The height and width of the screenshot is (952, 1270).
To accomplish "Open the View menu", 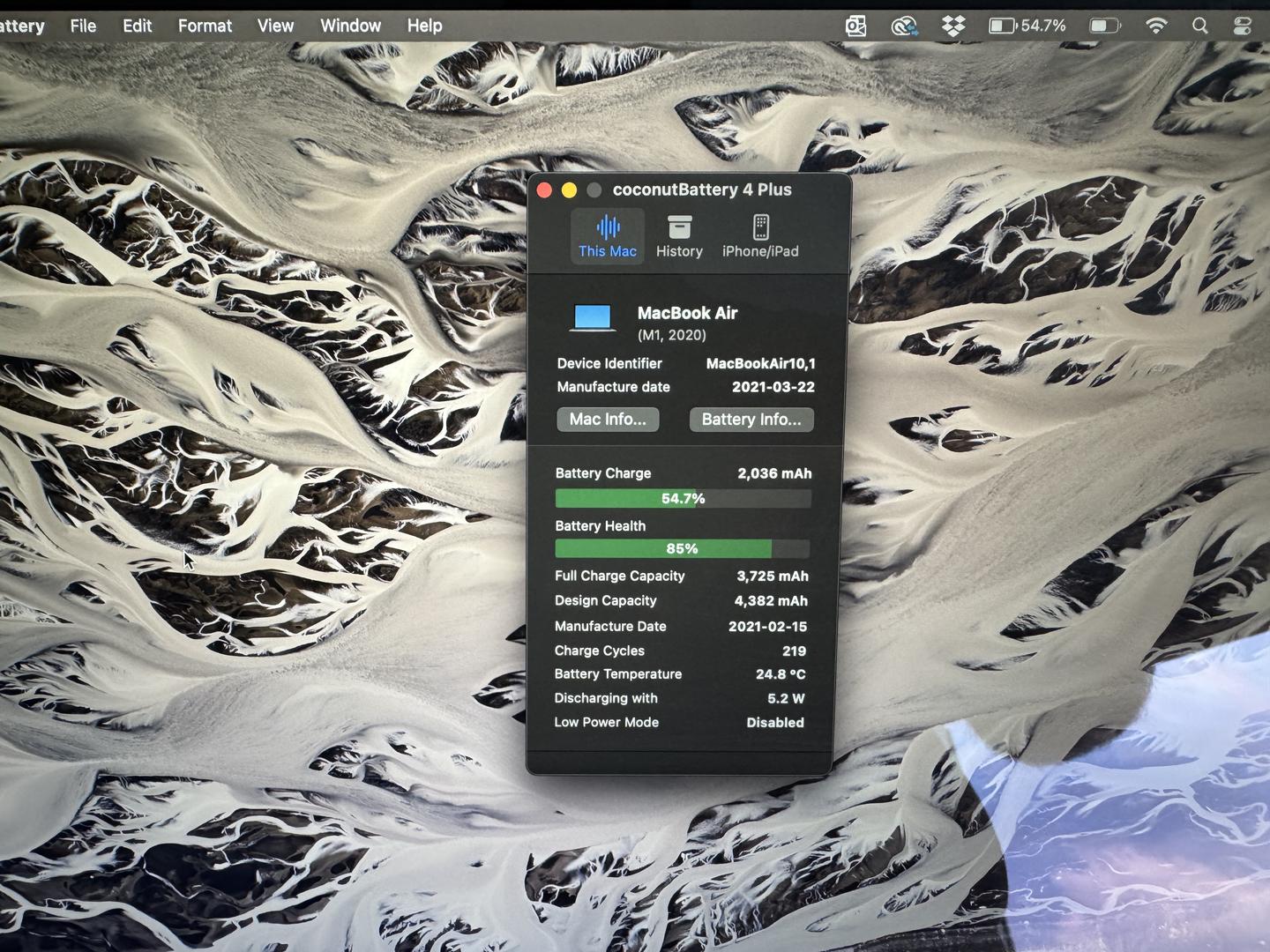I will click(x=275, y=26).
